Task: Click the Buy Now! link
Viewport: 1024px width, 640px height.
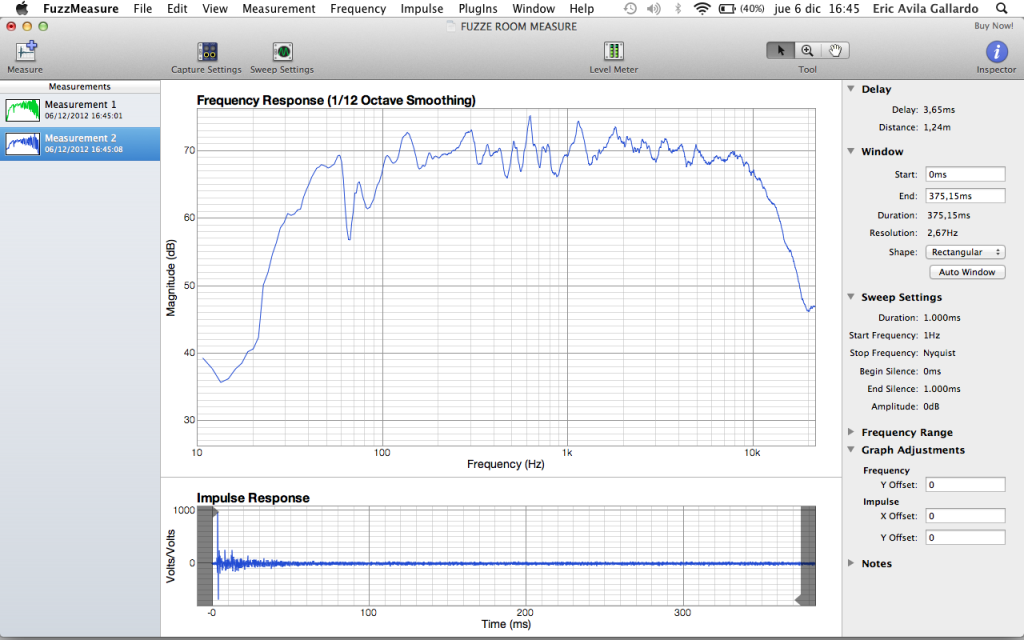Action: click(994, 26)
